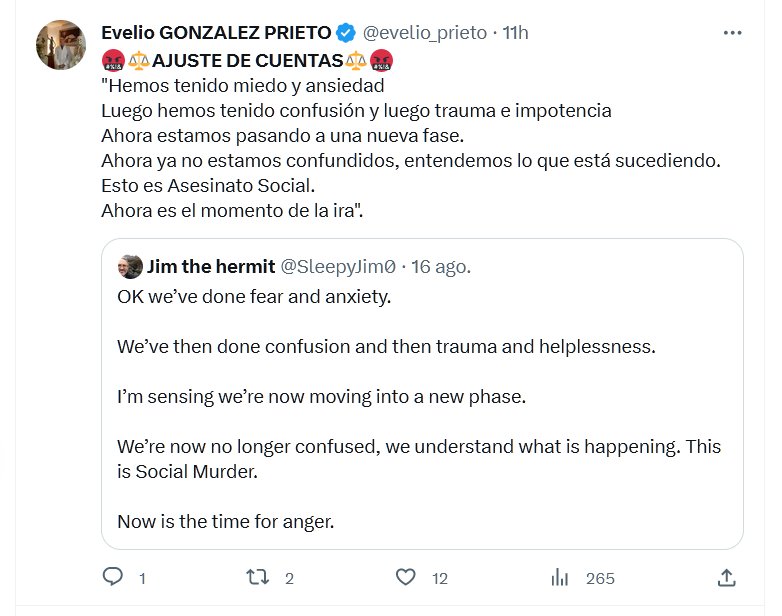Click the like count 12

tap(439, 578)
